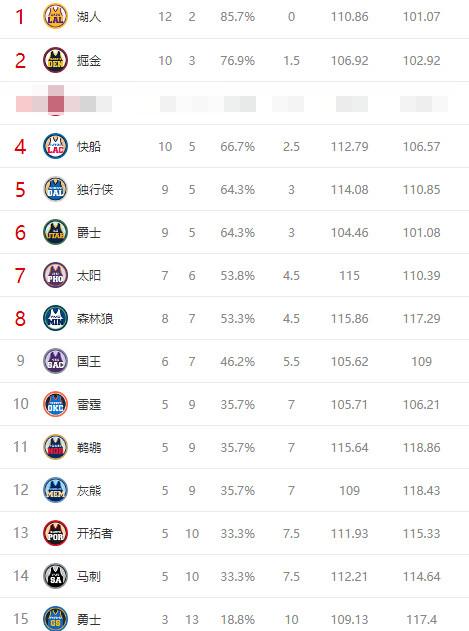
Task: Select the Kings SAC team logo
Action: (56, 361)
